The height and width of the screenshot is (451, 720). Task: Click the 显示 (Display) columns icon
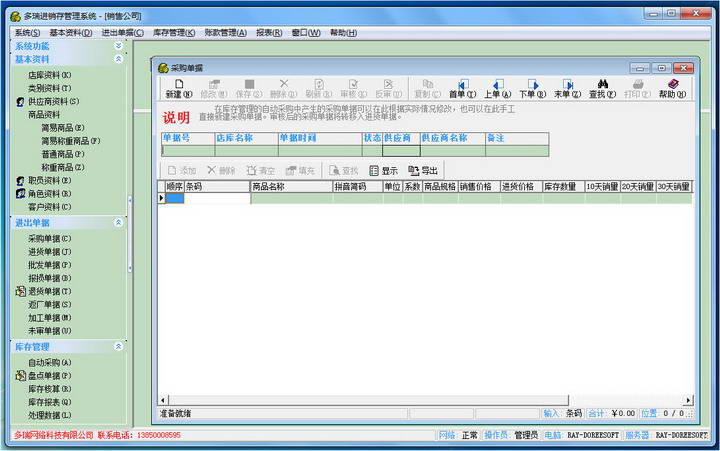click(x=374, y=170)
